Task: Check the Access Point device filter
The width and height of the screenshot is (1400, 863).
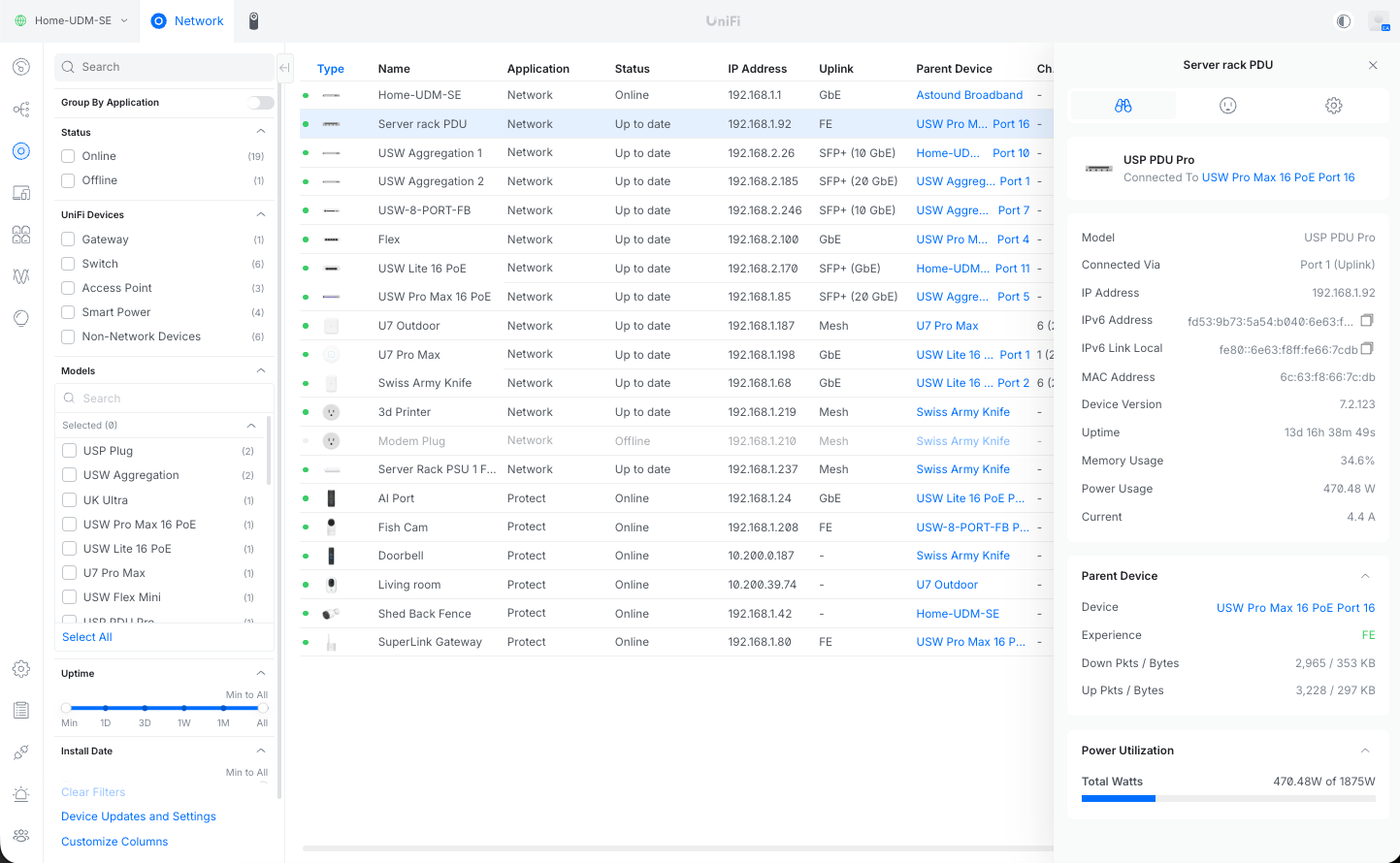Action: pyautogui.click(x=68, y=288)
